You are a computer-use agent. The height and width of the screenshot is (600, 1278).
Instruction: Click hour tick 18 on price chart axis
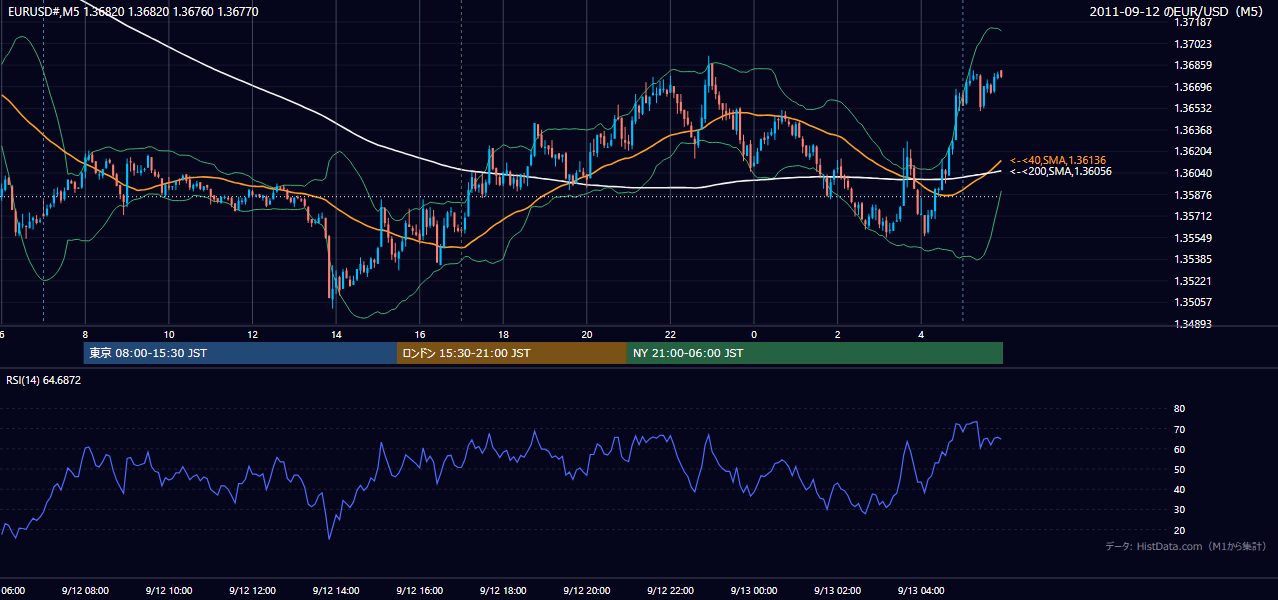point(503,334)
